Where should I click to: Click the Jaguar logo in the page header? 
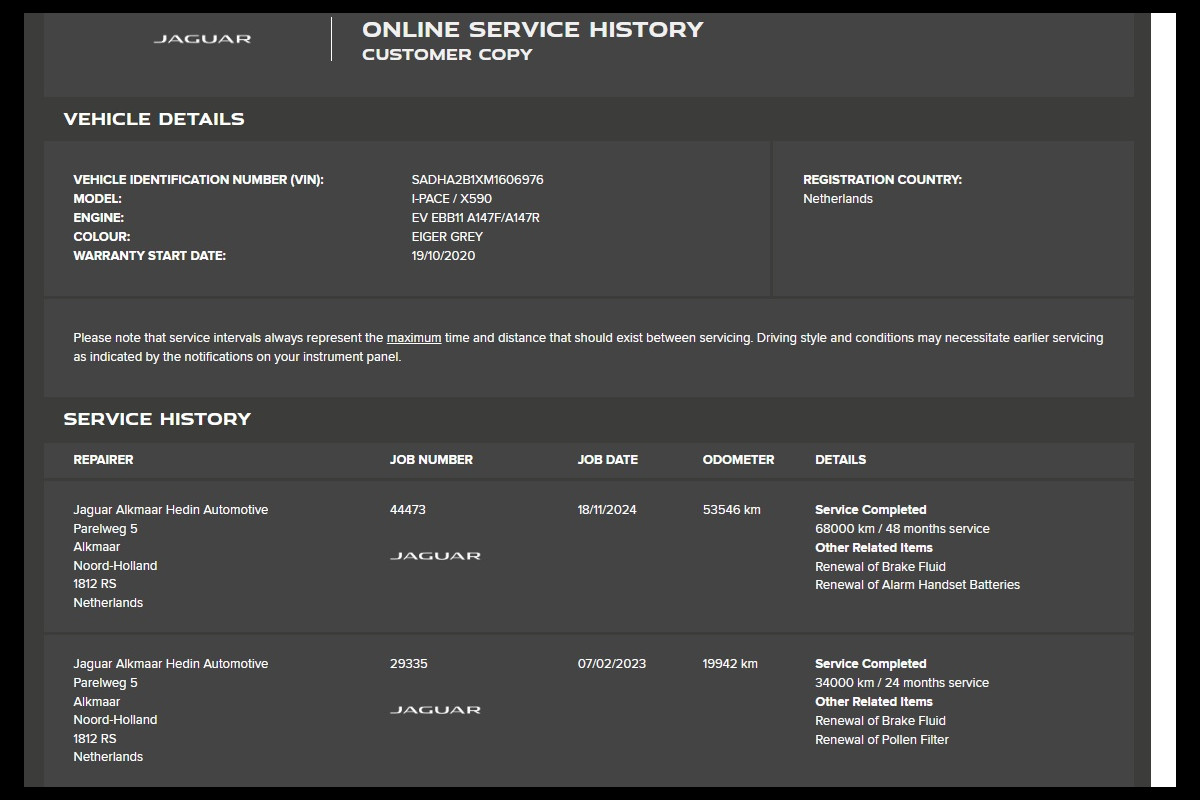pos(202,39)
